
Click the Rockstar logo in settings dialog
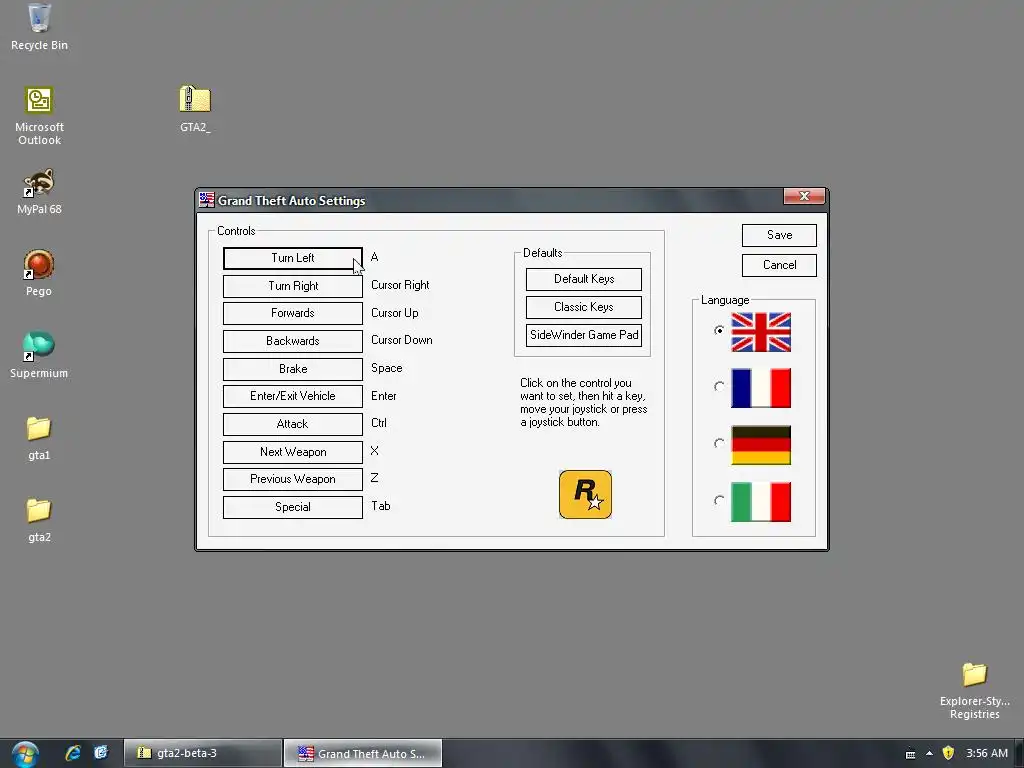pyautogui.click(x=585, y=494)
